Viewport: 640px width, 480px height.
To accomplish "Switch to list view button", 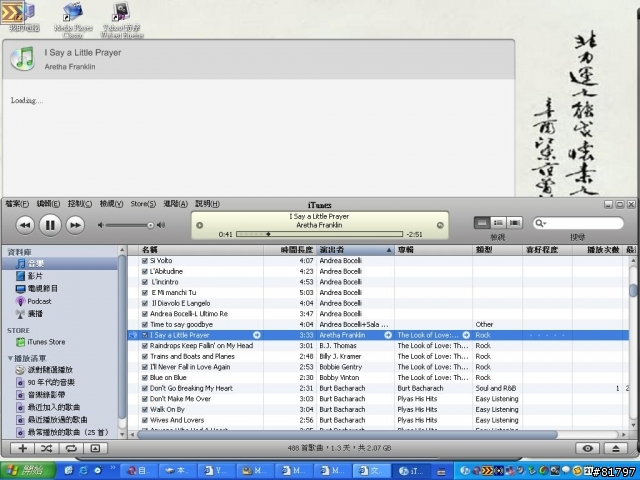I will coord(482,223).
